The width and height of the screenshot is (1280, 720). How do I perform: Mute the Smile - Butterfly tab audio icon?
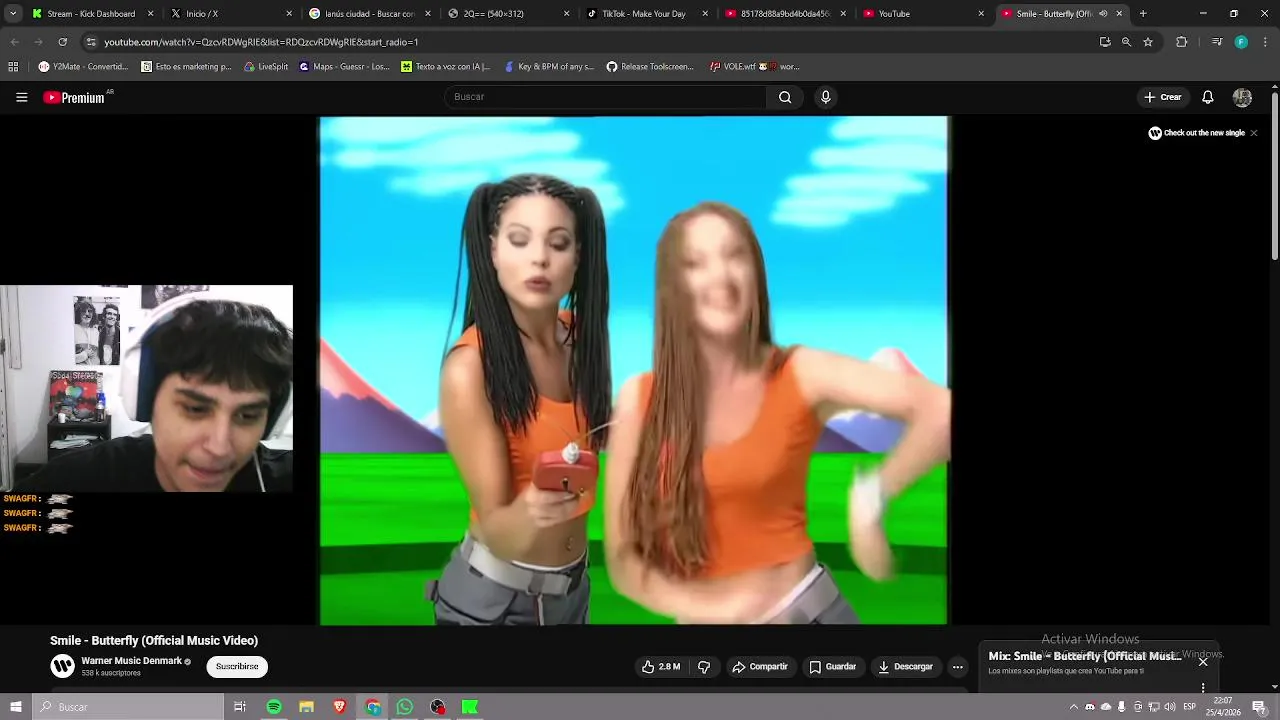[x=1103, y=14]
